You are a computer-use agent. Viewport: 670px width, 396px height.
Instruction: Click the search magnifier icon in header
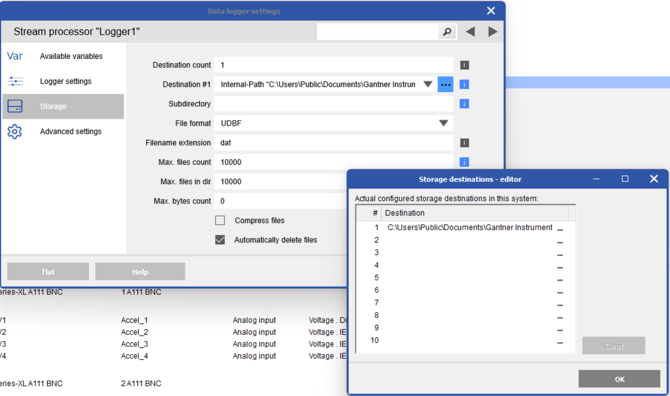447,32
